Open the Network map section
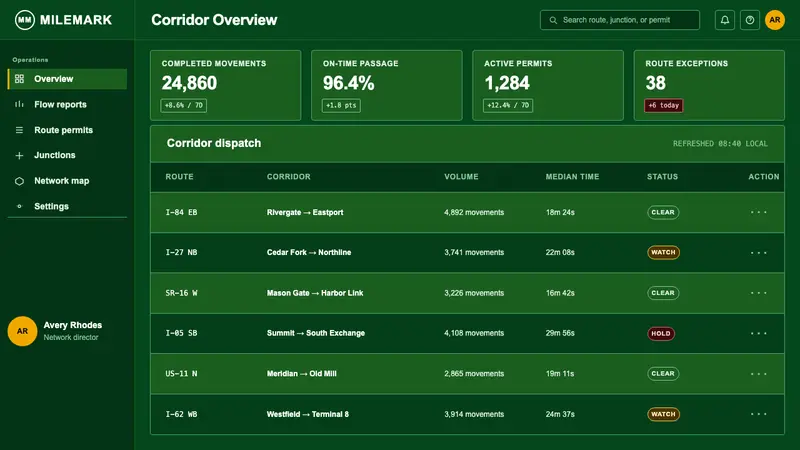This screenshot has width=800, height=450. pyautogui.click(x=67, y=181)
